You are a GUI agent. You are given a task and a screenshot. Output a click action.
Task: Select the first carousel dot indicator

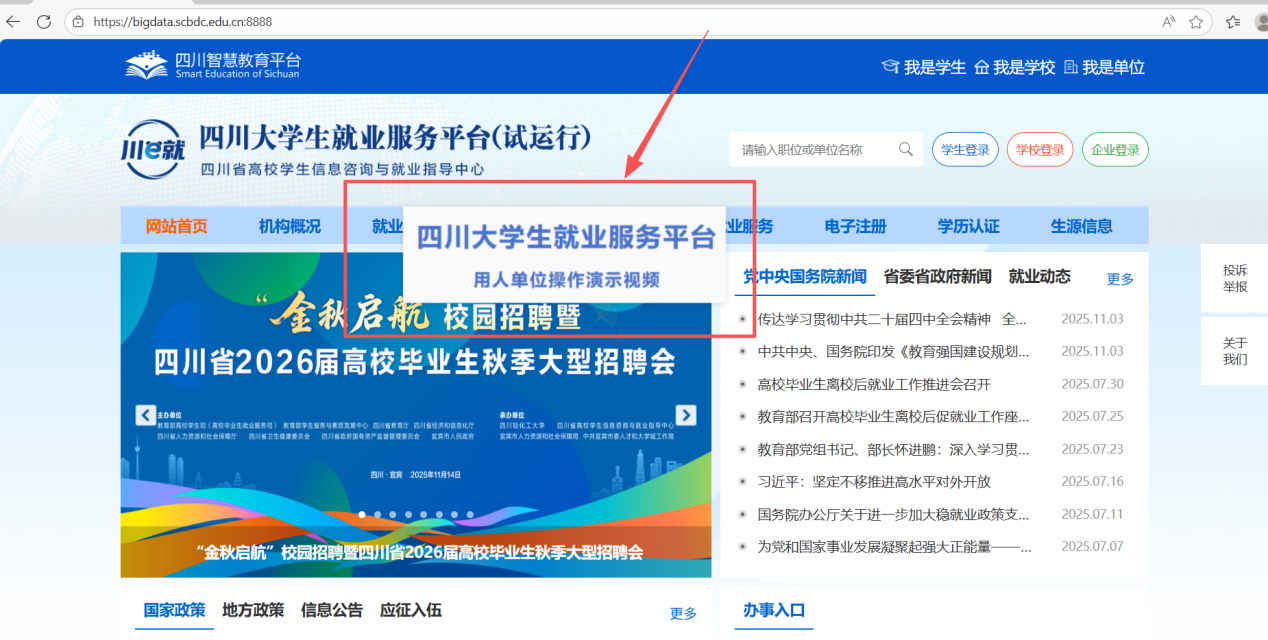click(x=362, y=515)
